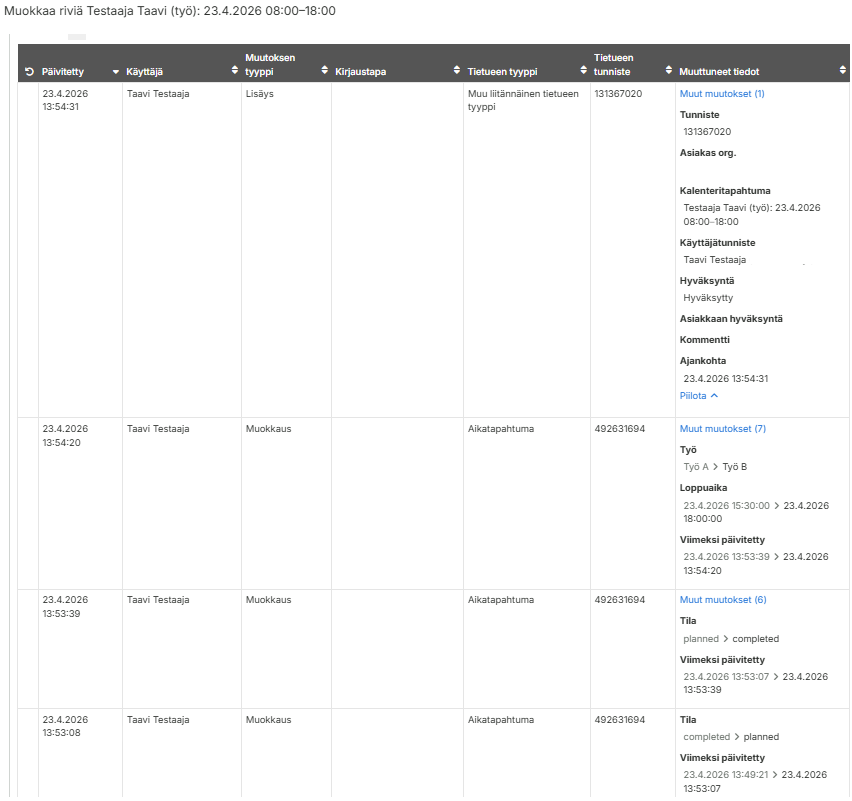Select the row with identifier 131367020
The width and height of the screenshot is (852, 801).
point(618,94)
